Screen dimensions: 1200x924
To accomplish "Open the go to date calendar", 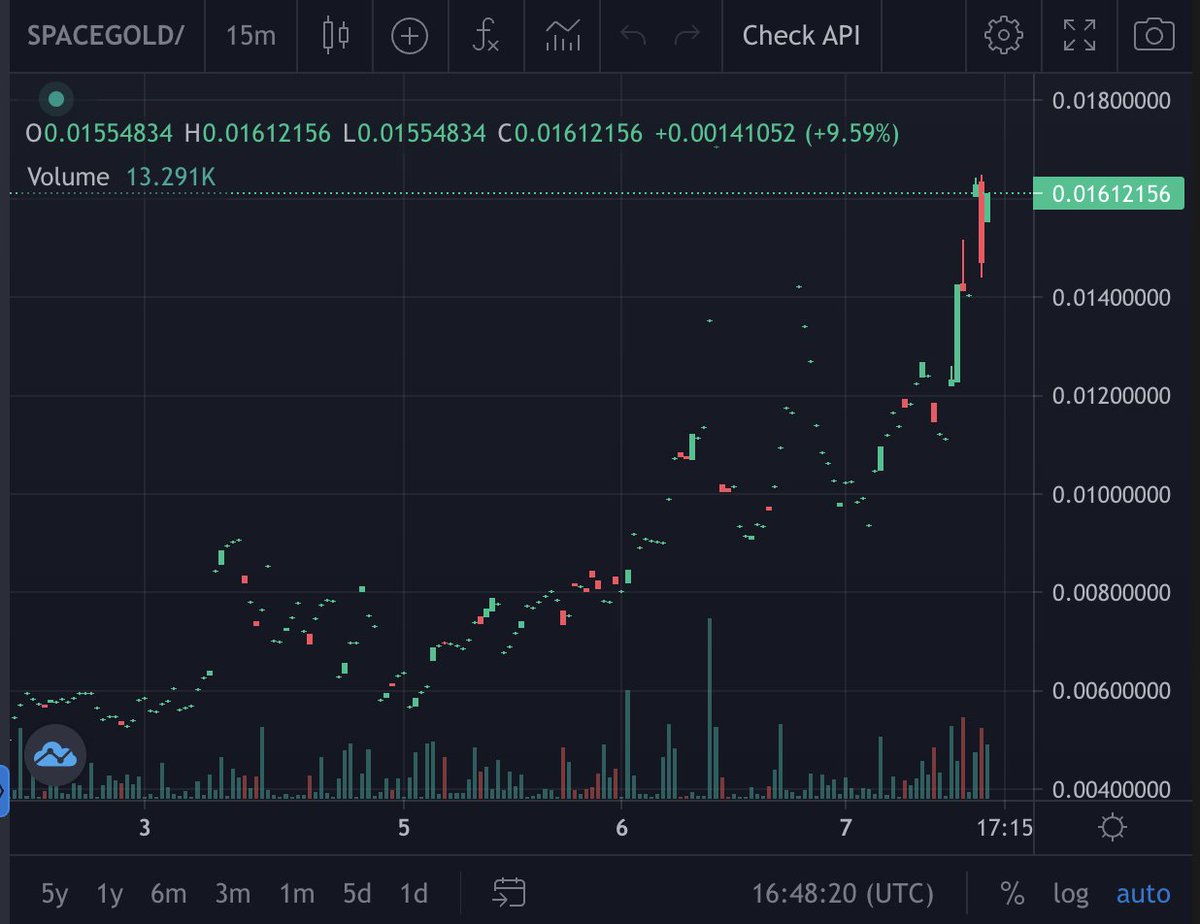I will click(510, 892).
